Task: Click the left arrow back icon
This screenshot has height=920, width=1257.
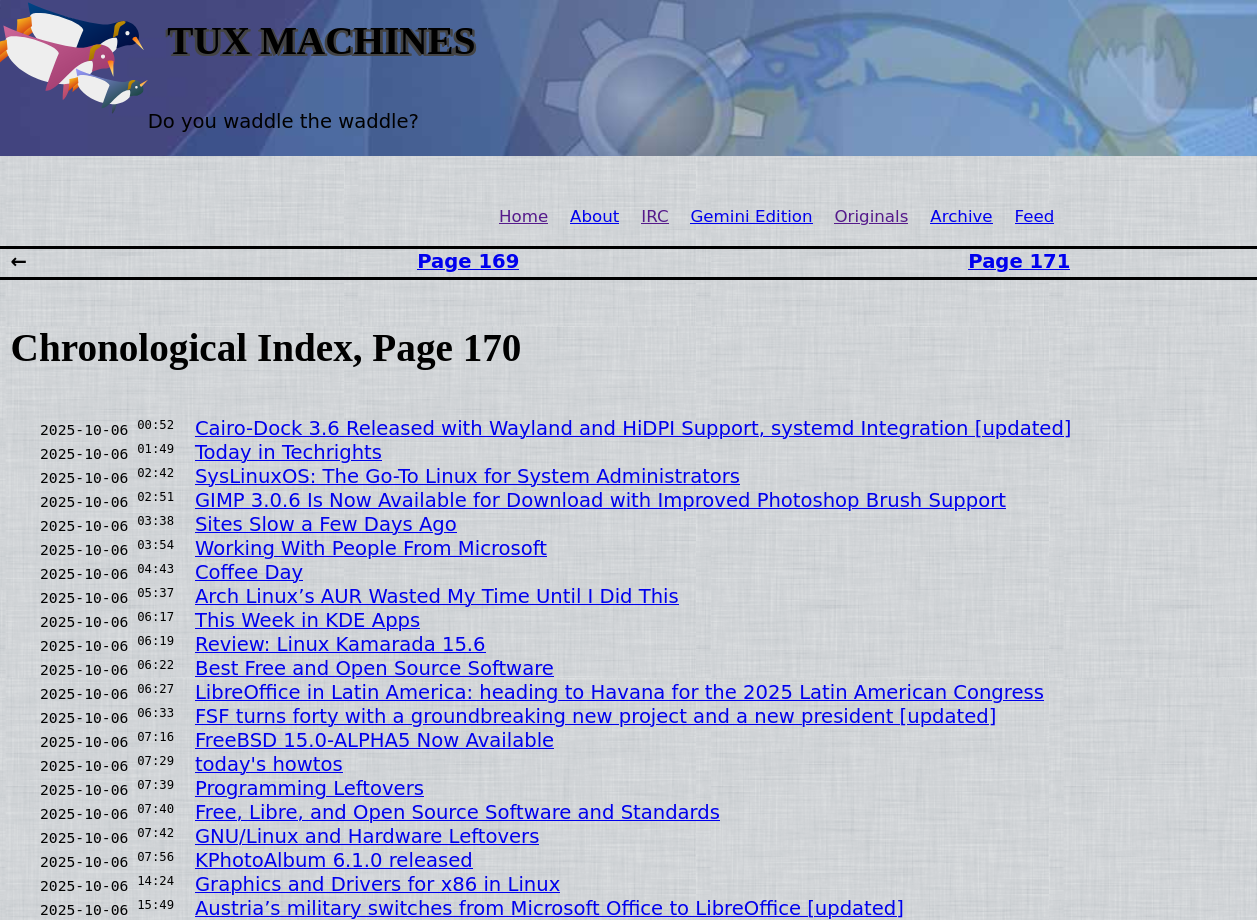Action: click(18, 262)
